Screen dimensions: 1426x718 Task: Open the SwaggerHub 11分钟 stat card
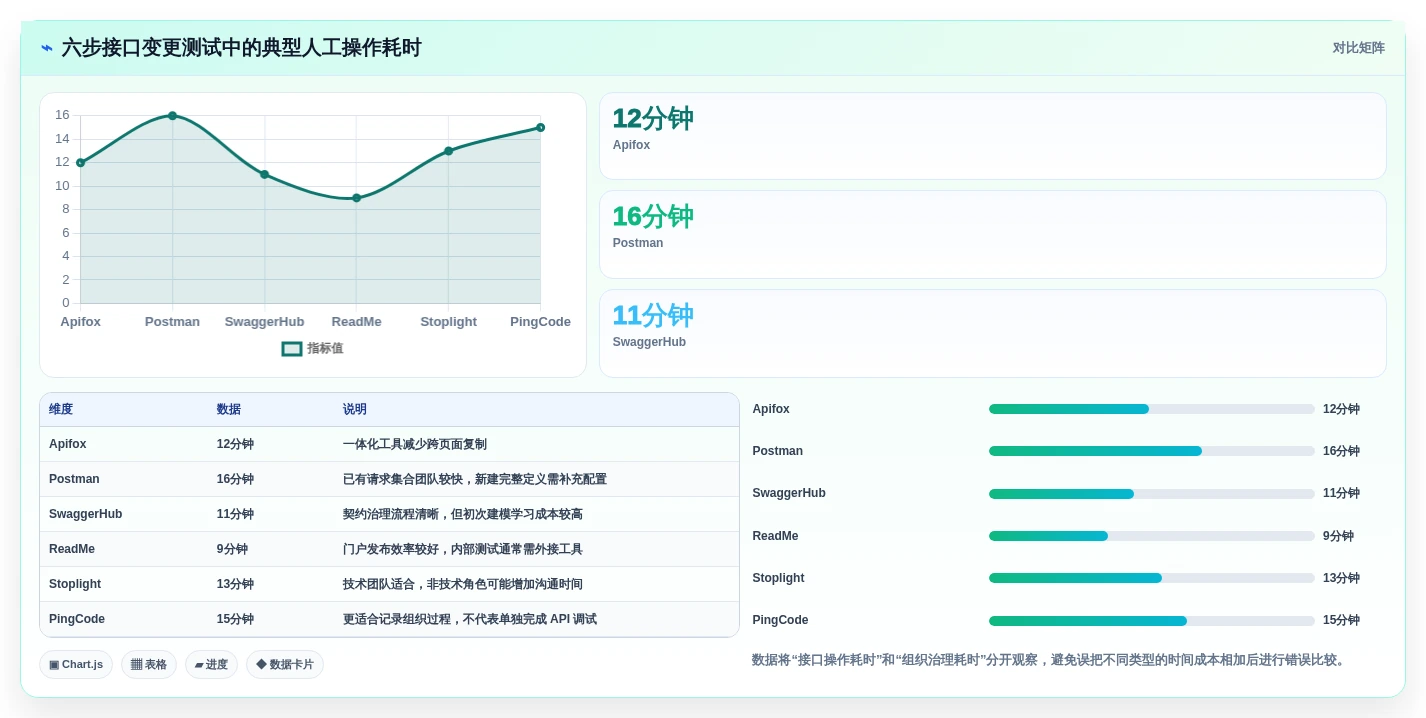point(992,333)
